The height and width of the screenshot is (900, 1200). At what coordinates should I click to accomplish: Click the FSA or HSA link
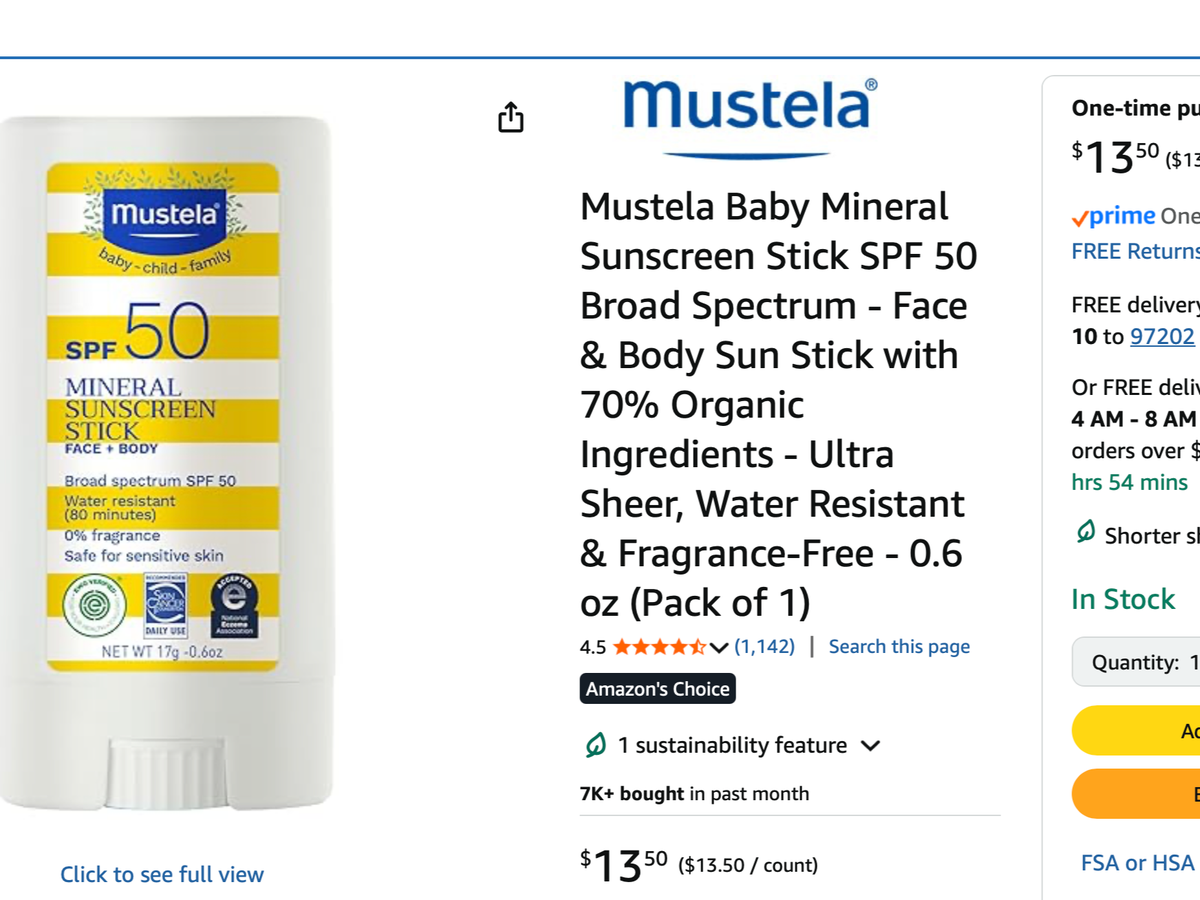pyautogui.click(x=1138, y=862)
